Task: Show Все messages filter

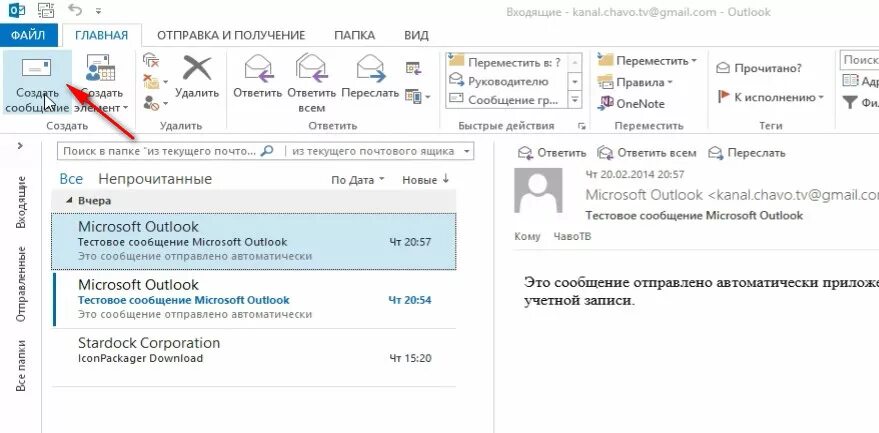Action: [x=71, y=179]
